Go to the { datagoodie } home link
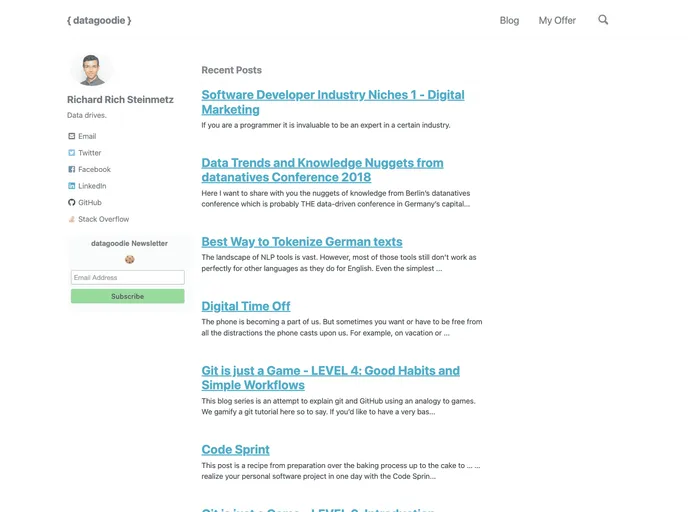The width and height of the screenshot is (688, 512). click(x=99, y=20)
